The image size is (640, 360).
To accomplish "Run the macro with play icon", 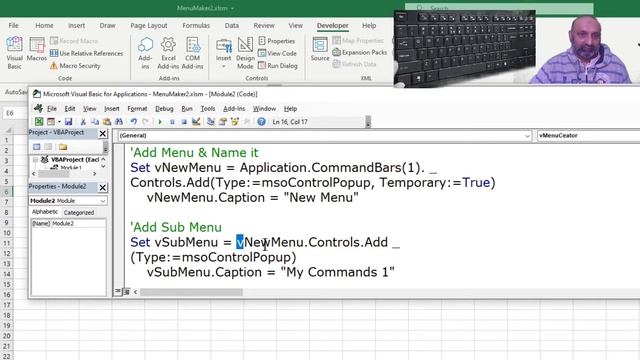I will coord(160,122).
